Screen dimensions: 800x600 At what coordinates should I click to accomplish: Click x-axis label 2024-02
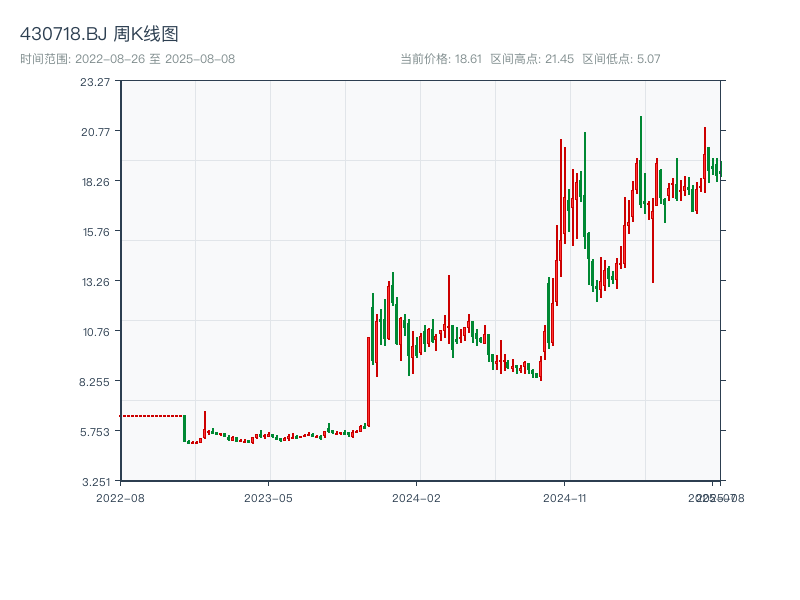tap(416, 498)
